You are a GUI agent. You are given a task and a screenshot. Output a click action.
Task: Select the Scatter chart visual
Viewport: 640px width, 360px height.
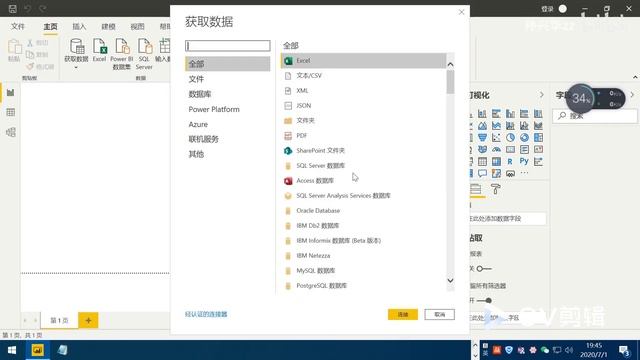[496, 138]
